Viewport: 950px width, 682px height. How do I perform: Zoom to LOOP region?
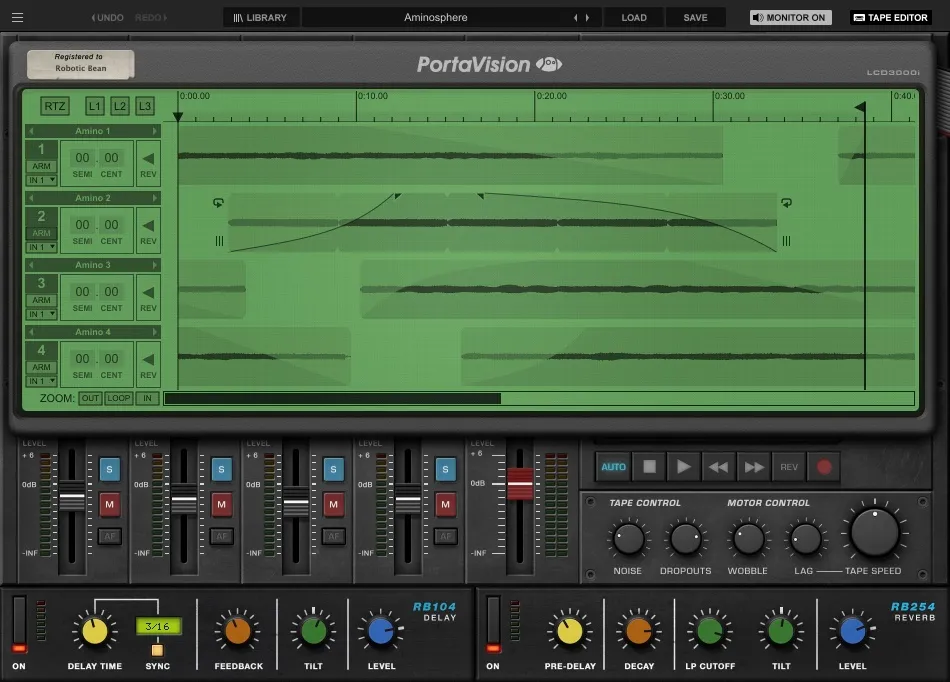[118, 398]
